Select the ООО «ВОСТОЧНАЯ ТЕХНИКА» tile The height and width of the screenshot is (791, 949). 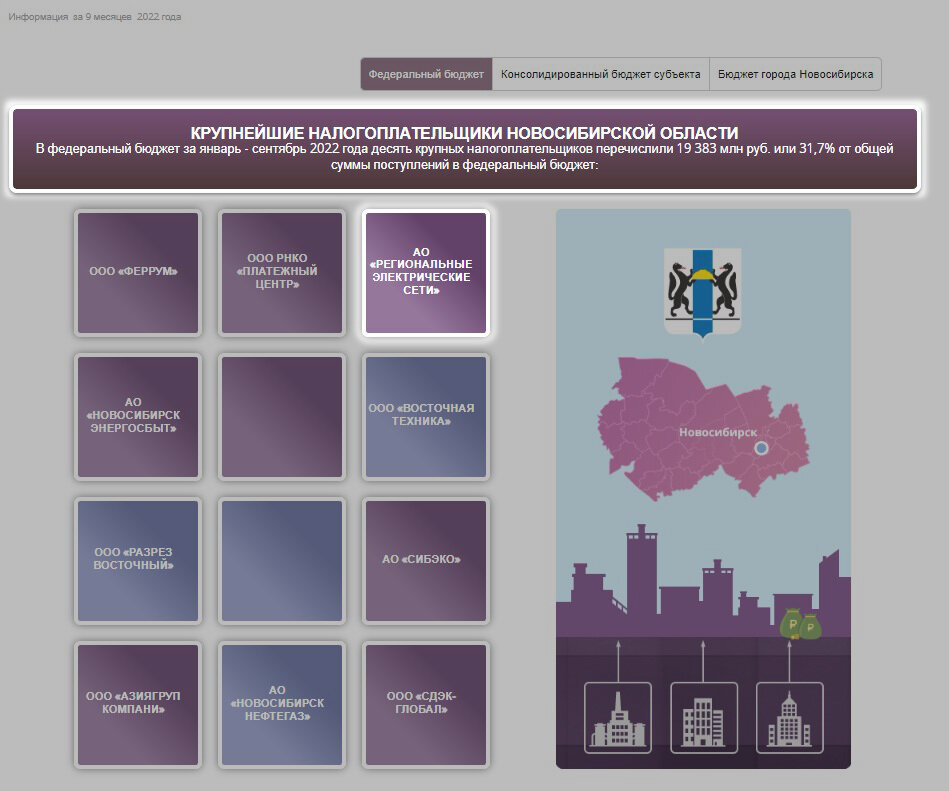426,416
